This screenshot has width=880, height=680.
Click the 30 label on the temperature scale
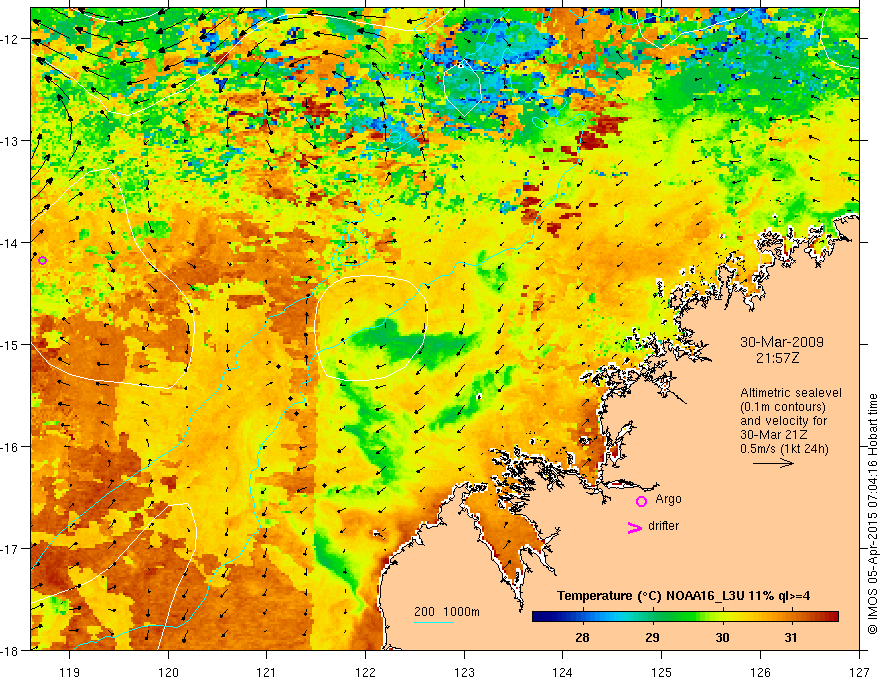coord(722,637)
